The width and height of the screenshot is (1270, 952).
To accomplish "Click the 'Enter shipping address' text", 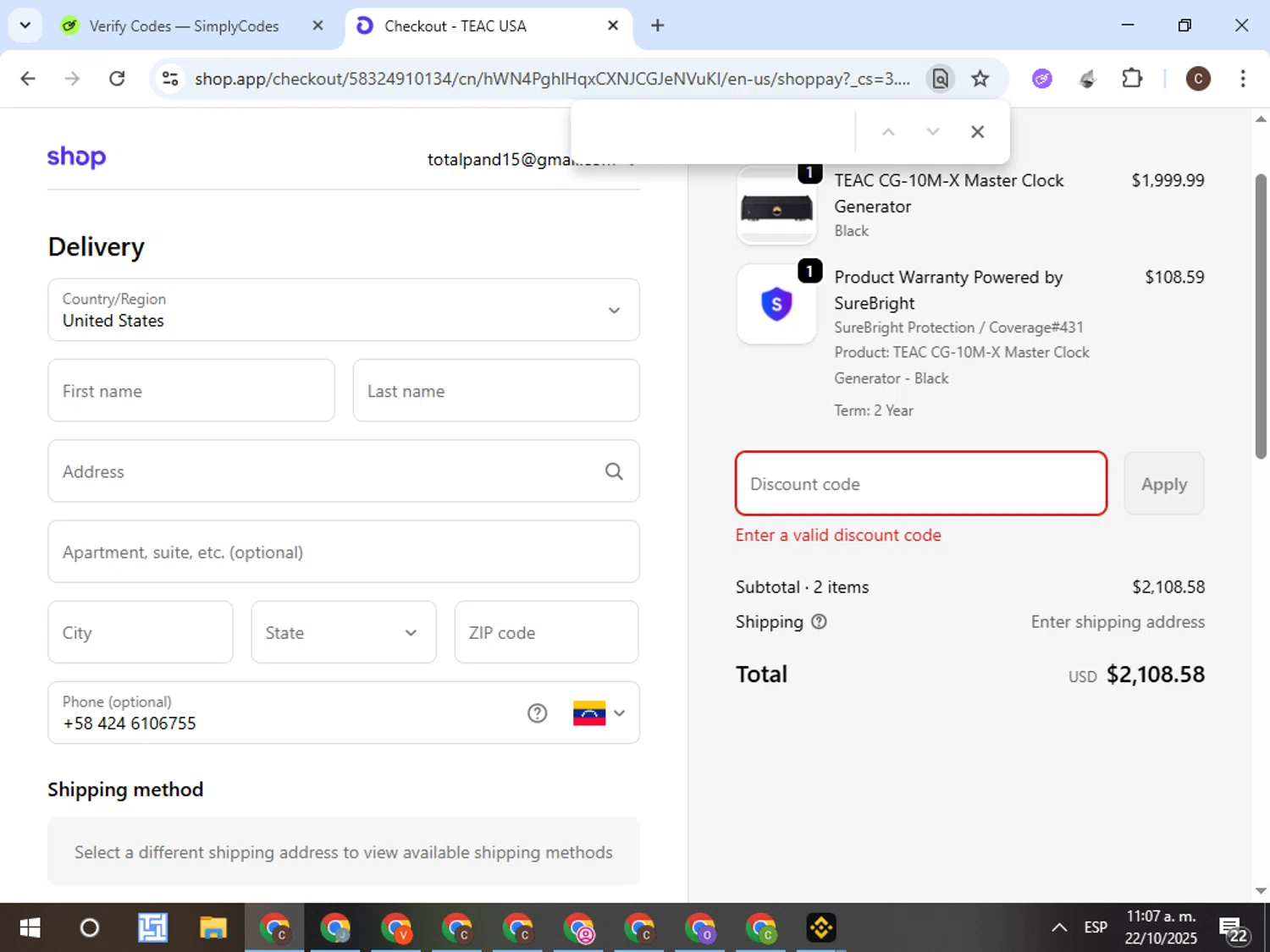I will tap(1118, 621).
